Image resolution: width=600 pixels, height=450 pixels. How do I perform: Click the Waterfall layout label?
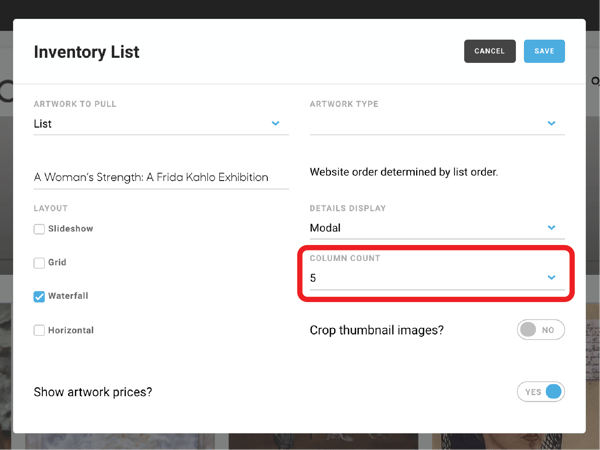[68, 296]
